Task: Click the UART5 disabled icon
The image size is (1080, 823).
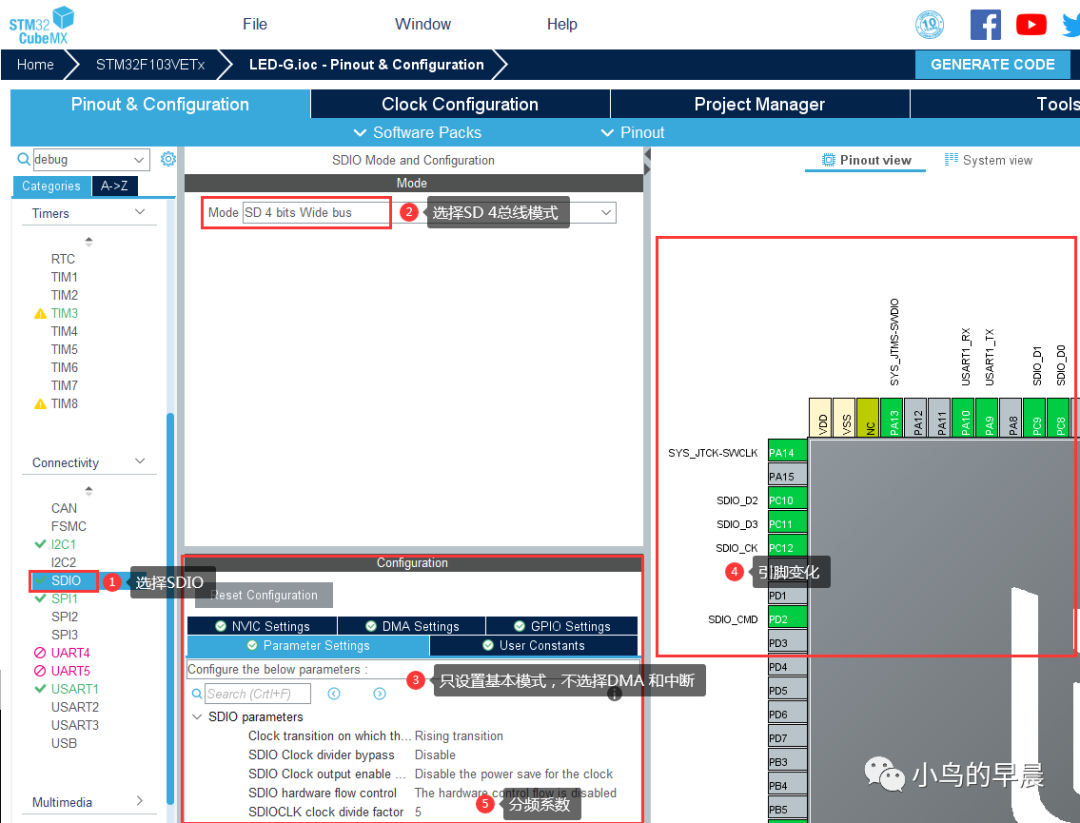Action: click(40, 671)
